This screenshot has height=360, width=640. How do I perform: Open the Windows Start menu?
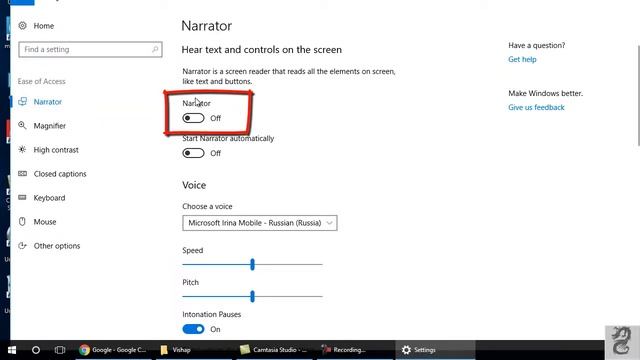[12, 350]
